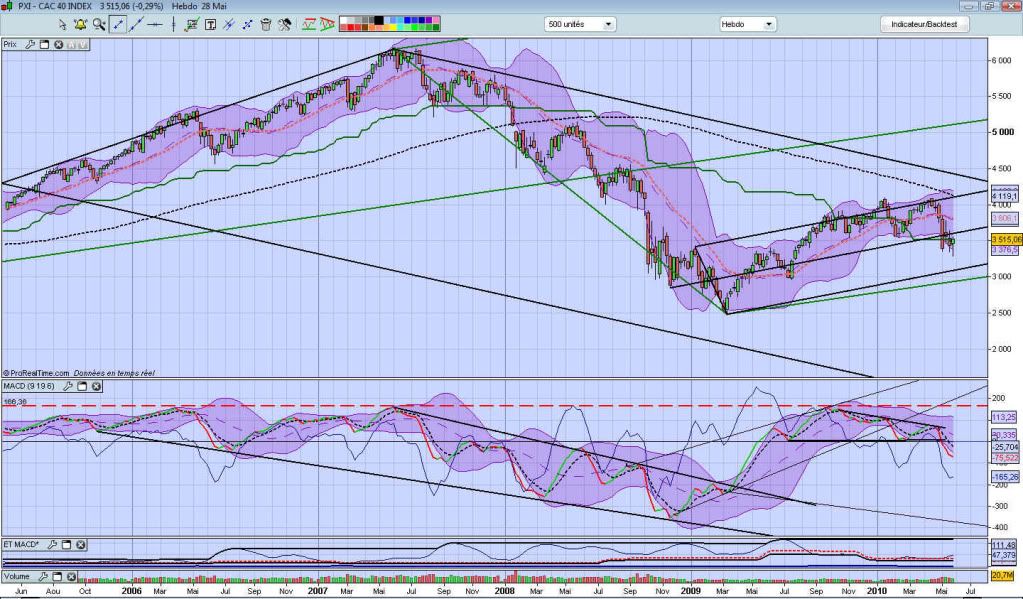Image resolution: width=1023 pixels, height=599 pixels.
Task: Open MACD settings with wrench icon
Action: pyautogui.click(x=69, y=386)
